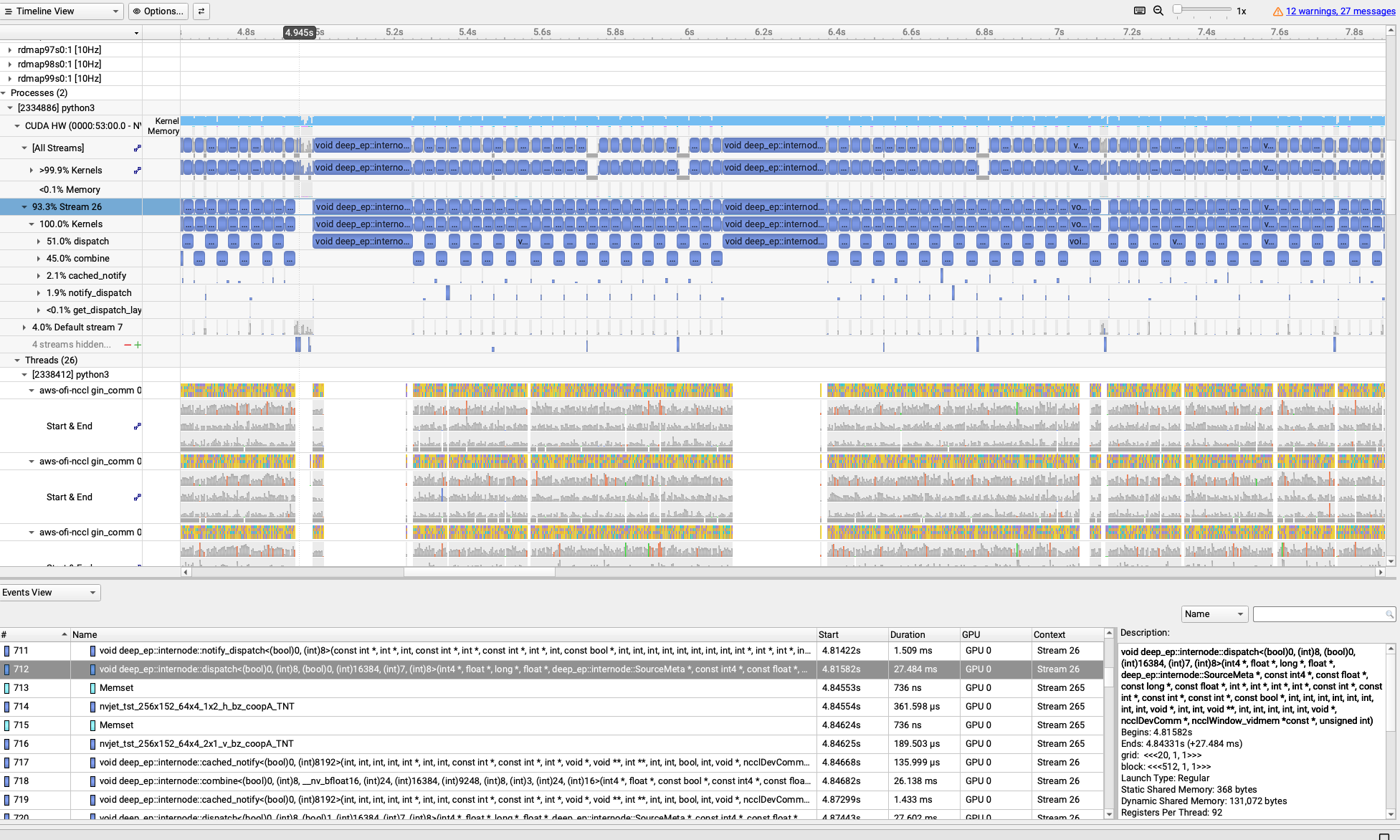1400x840 pixels.
Task: Open the Timeline View dropdown
Action: [x=62, y=11]
